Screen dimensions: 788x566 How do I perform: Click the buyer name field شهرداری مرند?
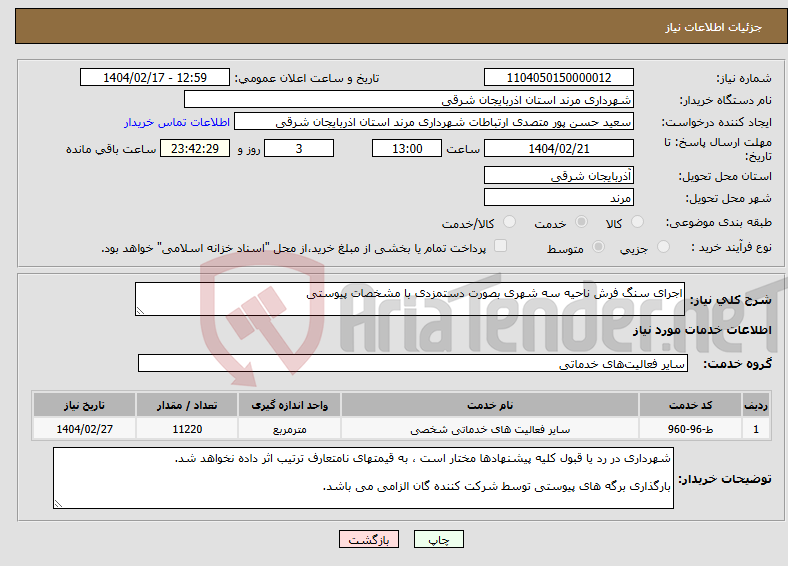409,100
